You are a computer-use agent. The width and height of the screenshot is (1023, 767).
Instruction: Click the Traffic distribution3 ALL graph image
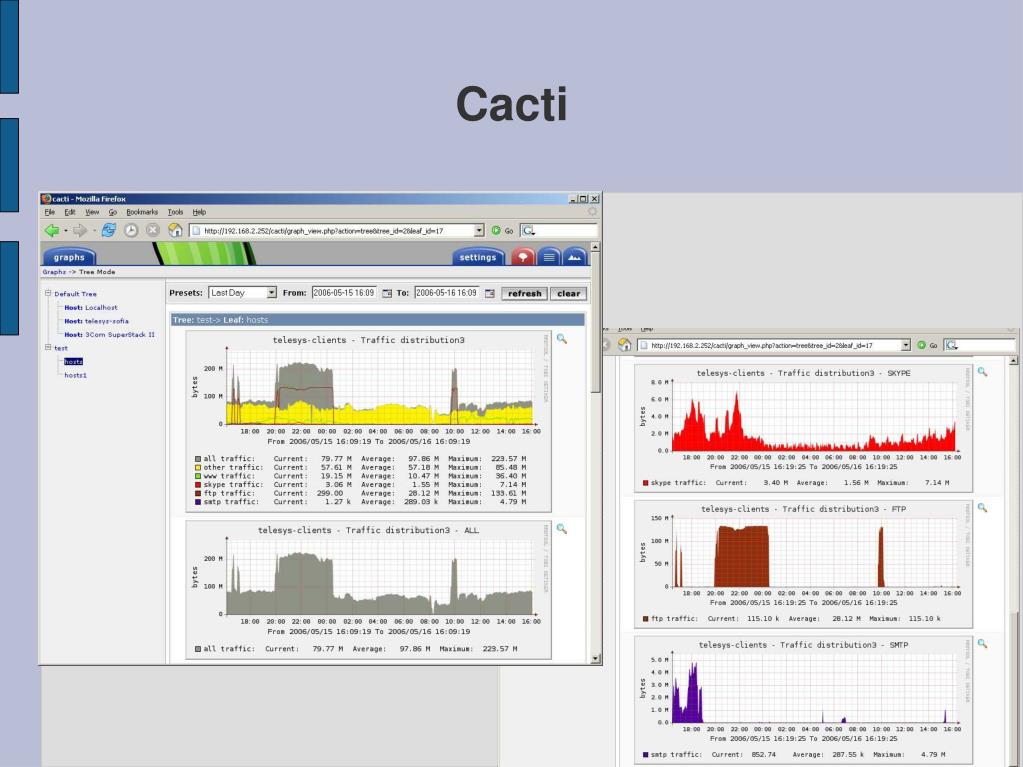[369, 590]
